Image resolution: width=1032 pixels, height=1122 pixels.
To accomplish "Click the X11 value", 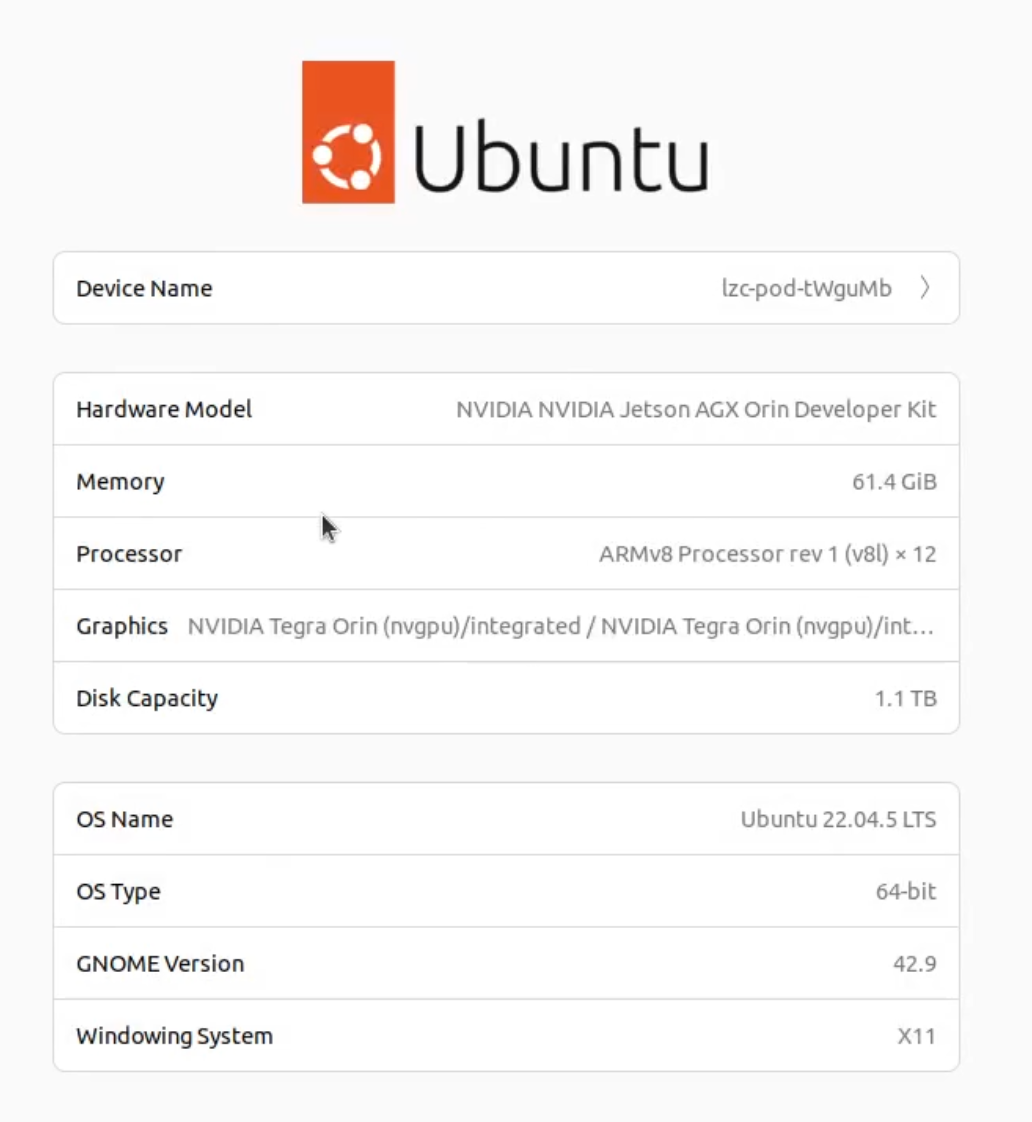I will (x=916, y=1036).
